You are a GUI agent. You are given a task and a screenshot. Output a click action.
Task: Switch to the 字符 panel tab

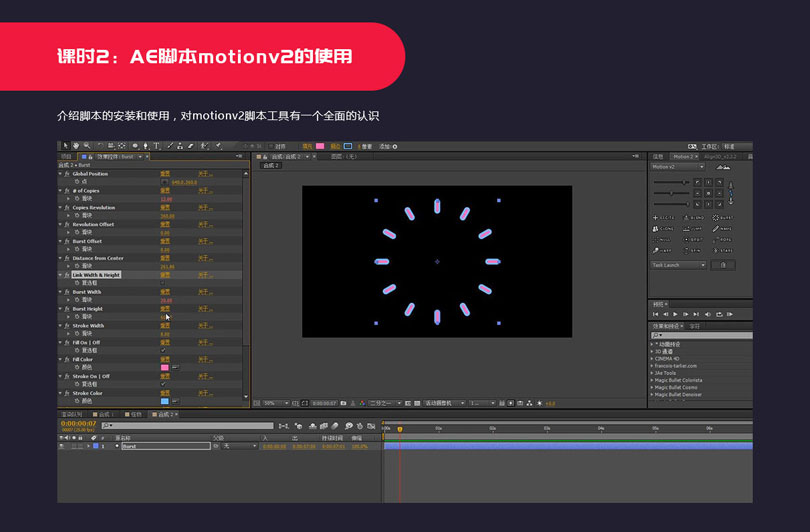[x=695, y=326]
